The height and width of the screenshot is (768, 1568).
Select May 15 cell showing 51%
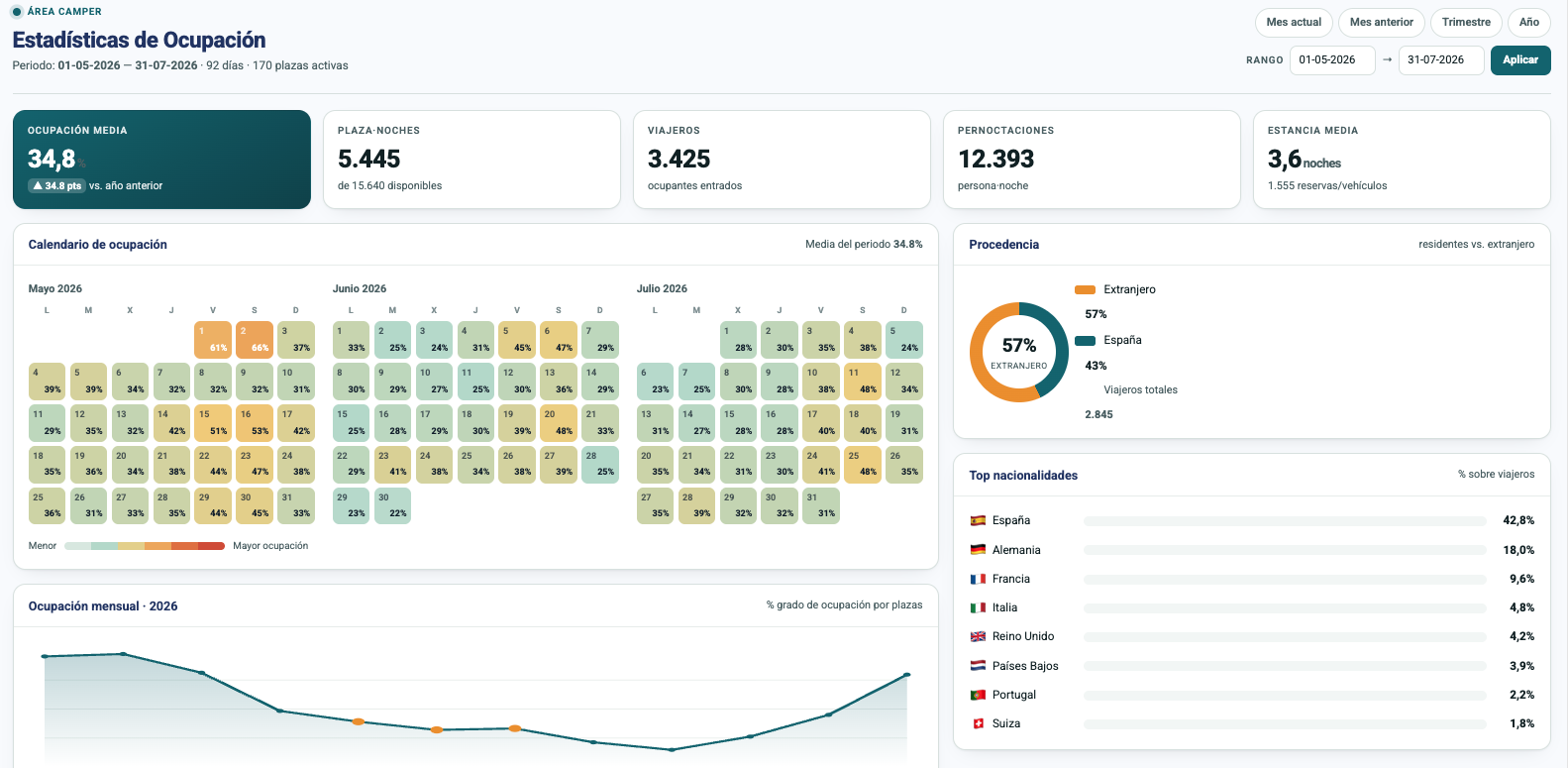point(213,423)
